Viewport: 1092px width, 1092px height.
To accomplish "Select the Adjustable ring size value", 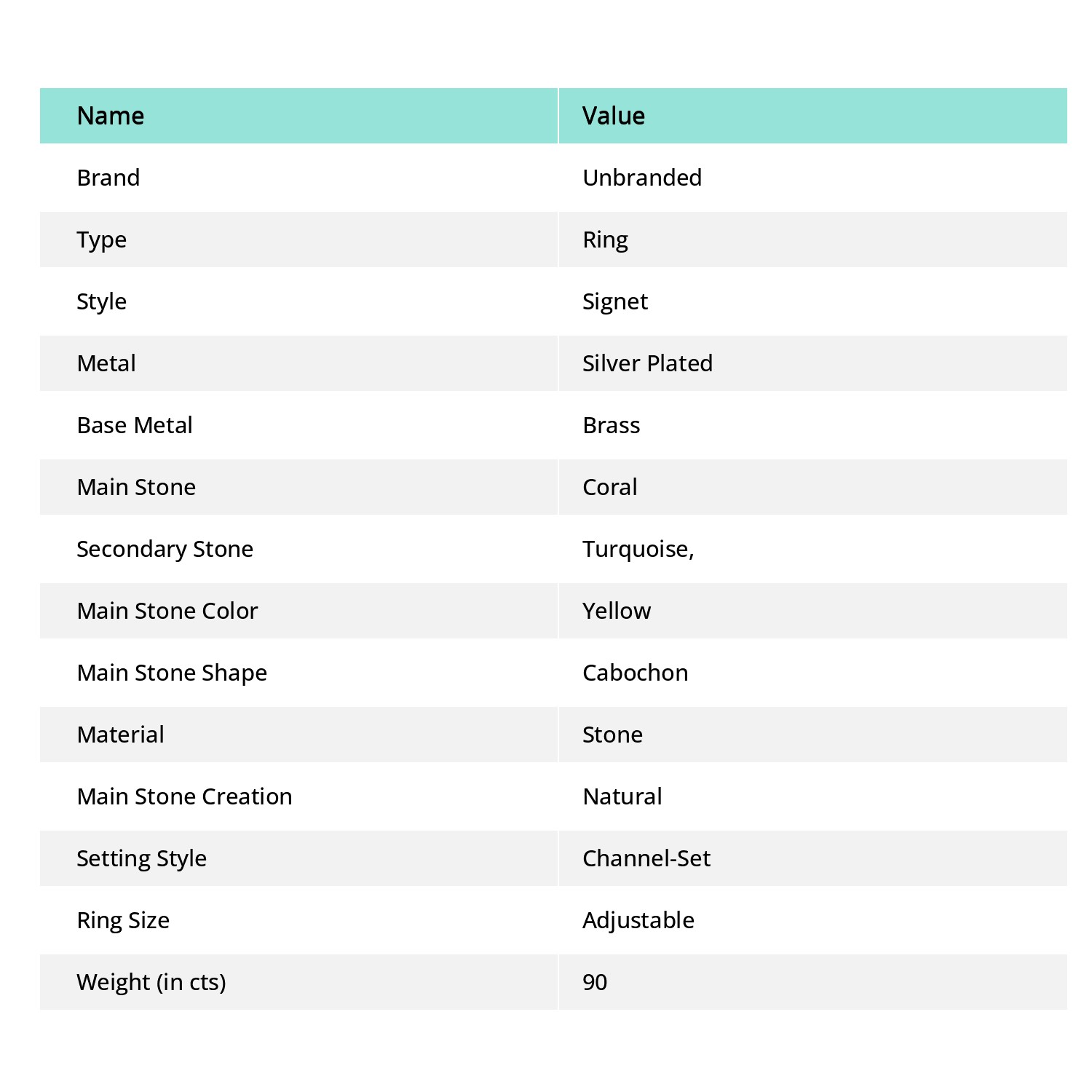I will point(638,920).
